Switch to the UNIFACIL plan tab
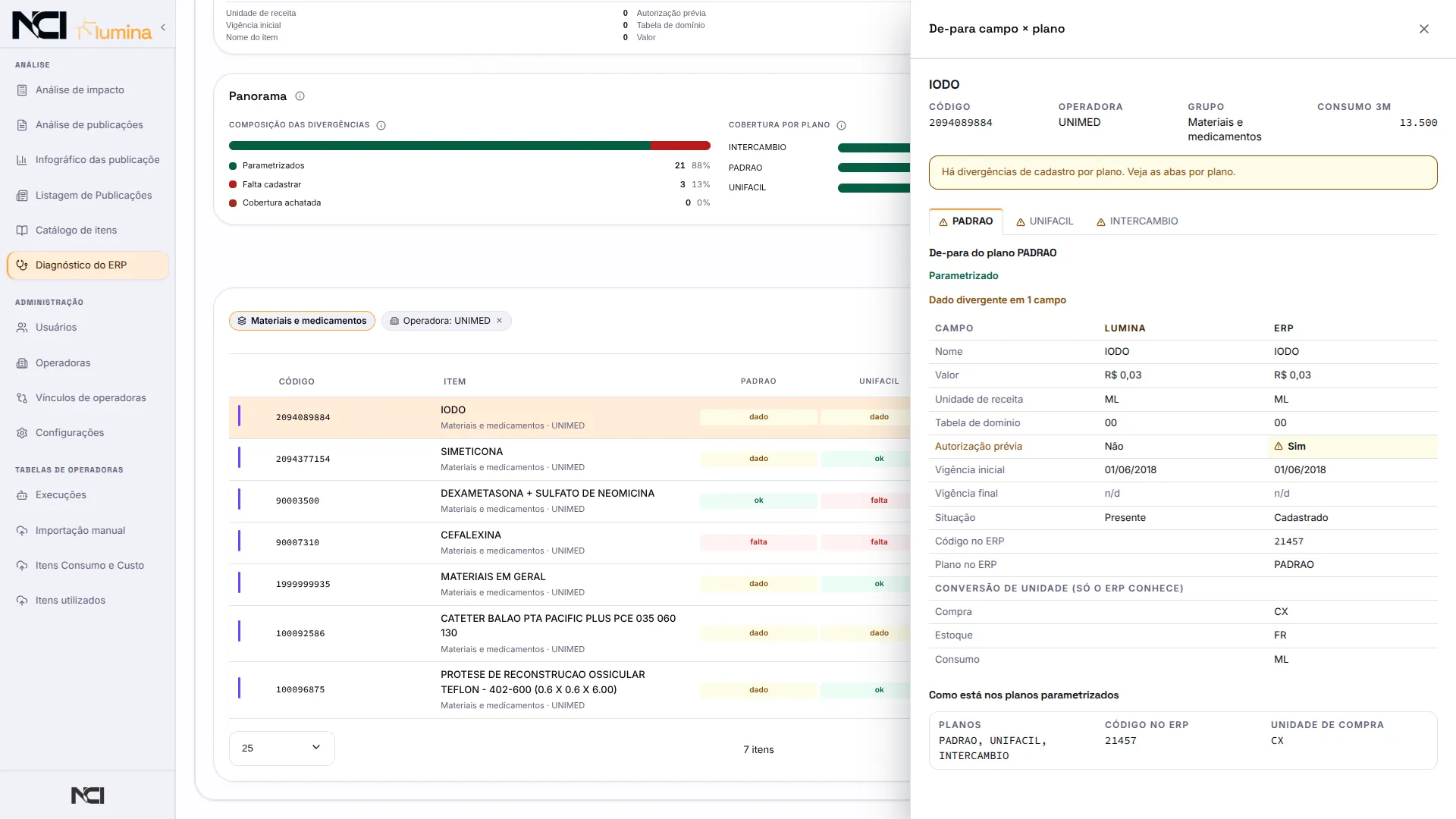Viewport: 1456px width, 819px height. (x=1044, y=221)
